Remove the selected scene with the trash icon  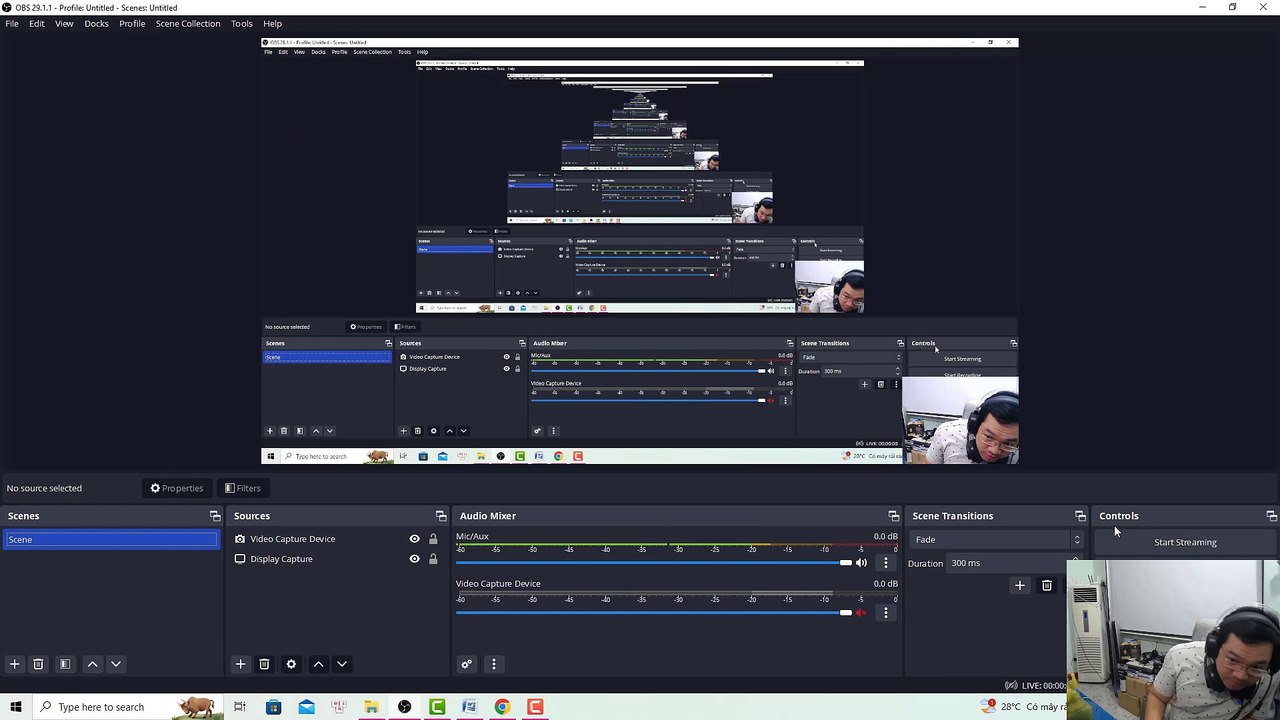pyautogui.click(x=38, y=664)
